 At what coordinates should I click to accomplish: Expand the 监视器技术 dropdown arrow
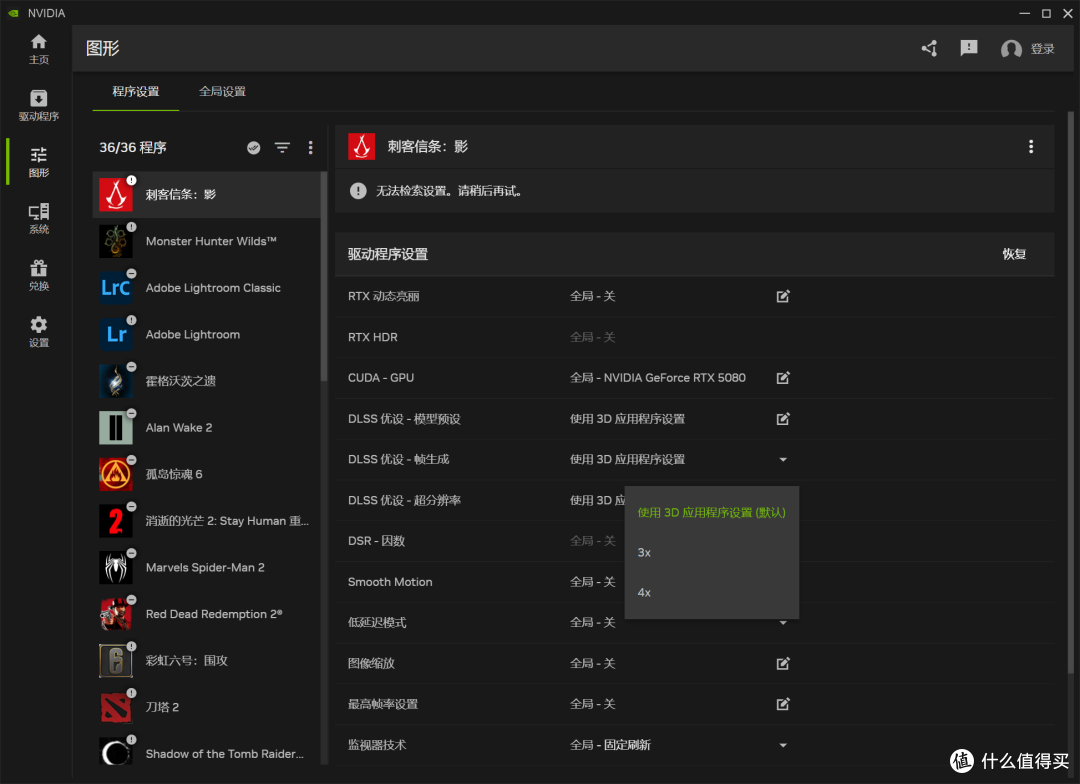782,745
